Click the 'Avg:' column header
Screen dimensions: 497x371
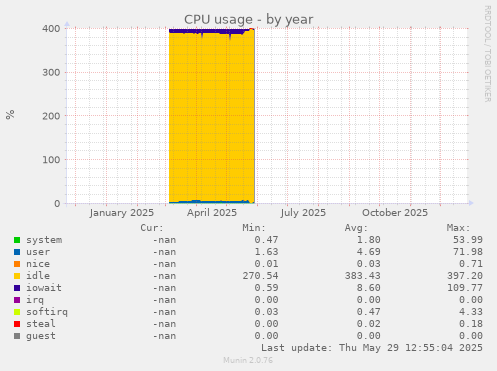[x=356, y=228]
